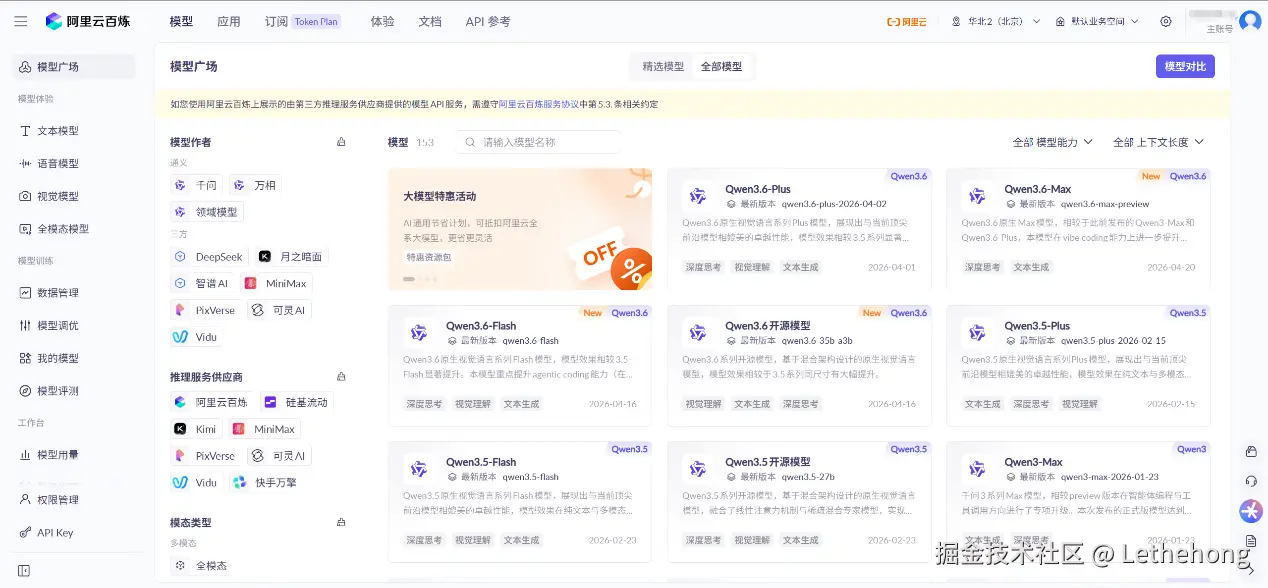Image resolution: width=1268 pixels, height=588 pixels.
Task: Open the API 参考 top tab
Action: 488,21
